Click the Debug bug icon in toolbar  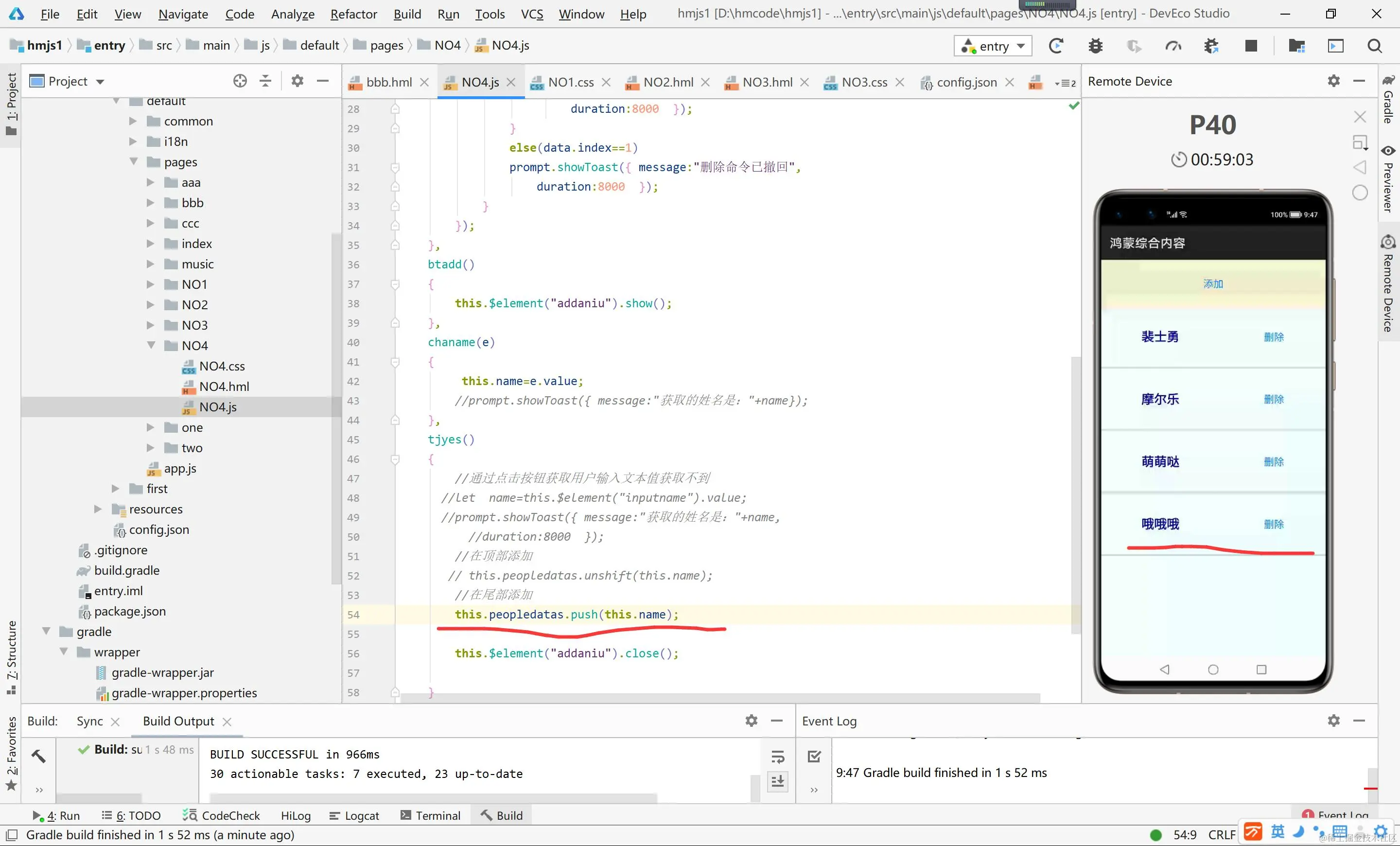[1095, 46]
